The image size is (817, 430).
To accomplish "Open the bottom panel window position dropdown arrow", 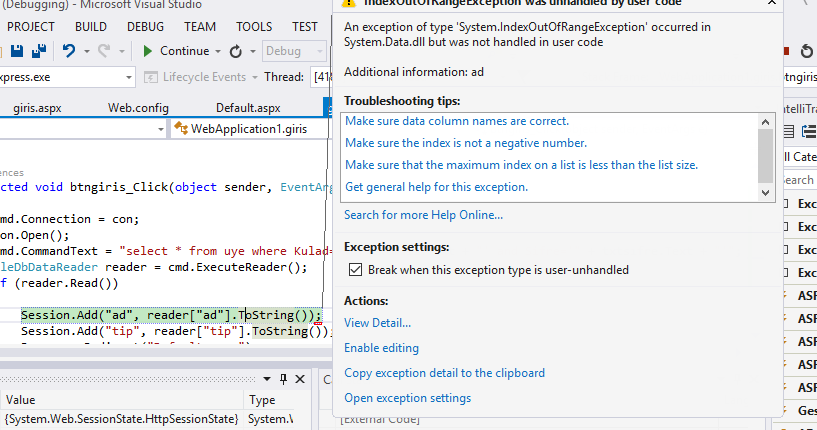I will (x=267, y=379).
